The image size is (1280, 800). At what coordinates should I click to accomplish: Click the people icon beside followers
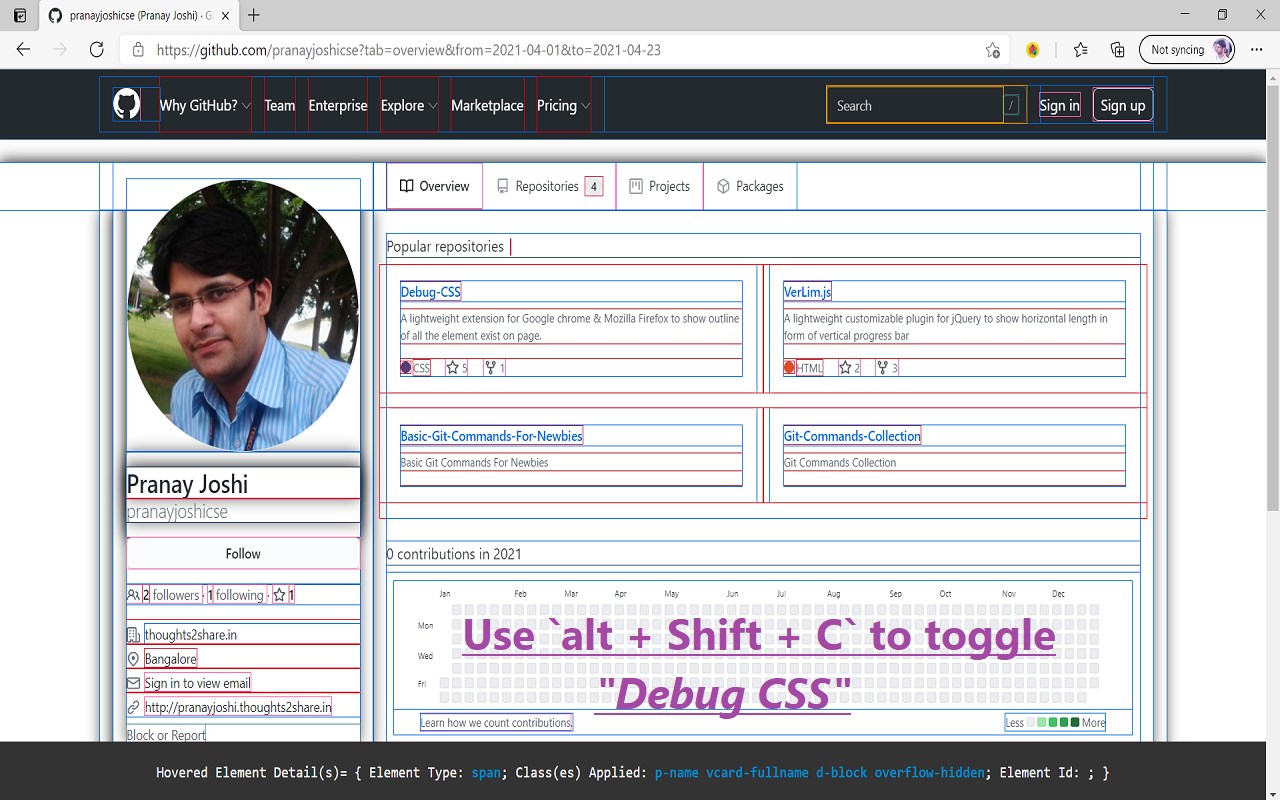point(134,595)
